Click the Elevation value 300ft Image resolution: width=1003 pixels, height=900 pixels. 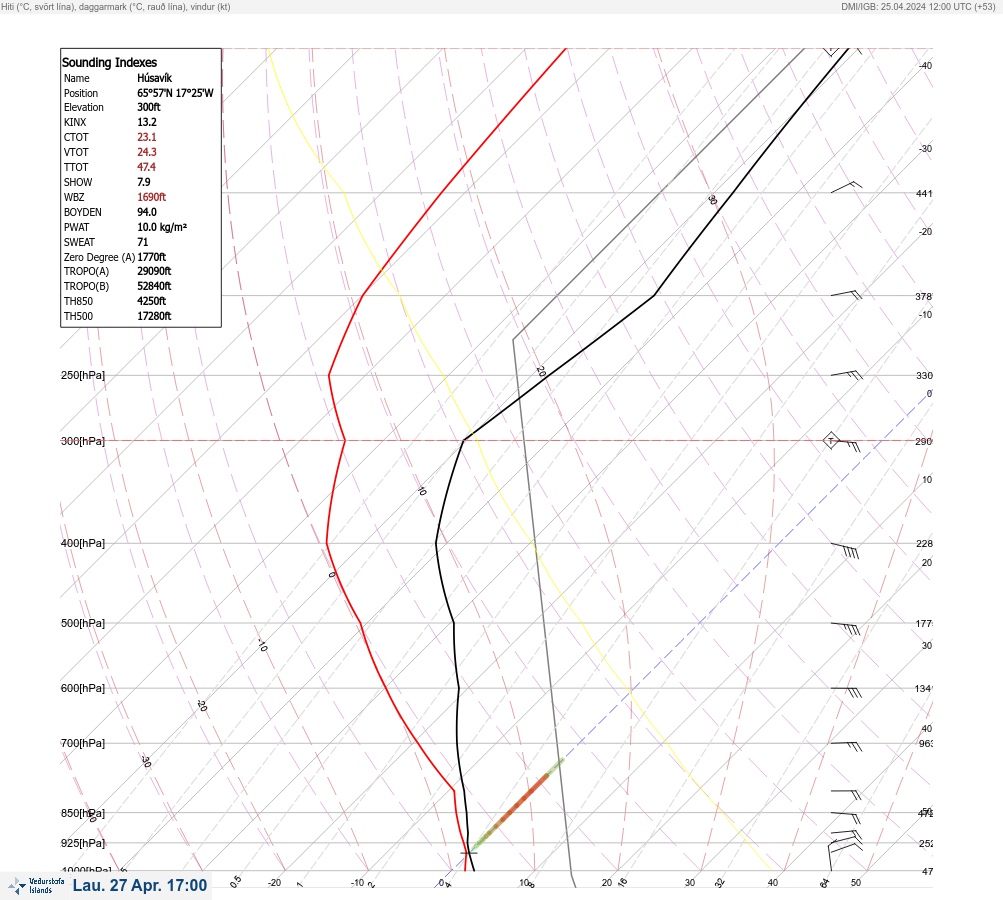point(148,107)
